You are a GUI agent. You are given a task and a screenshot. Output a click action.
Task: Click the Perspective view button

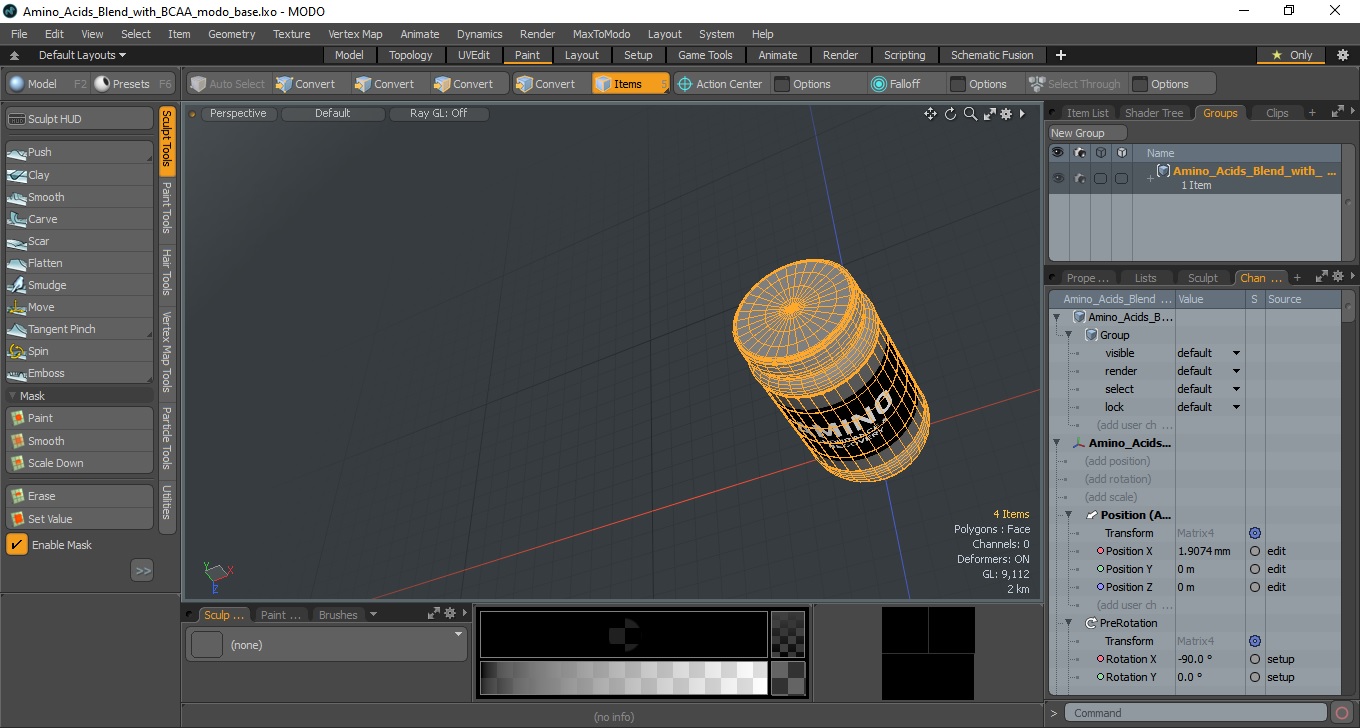coord(239,114)
